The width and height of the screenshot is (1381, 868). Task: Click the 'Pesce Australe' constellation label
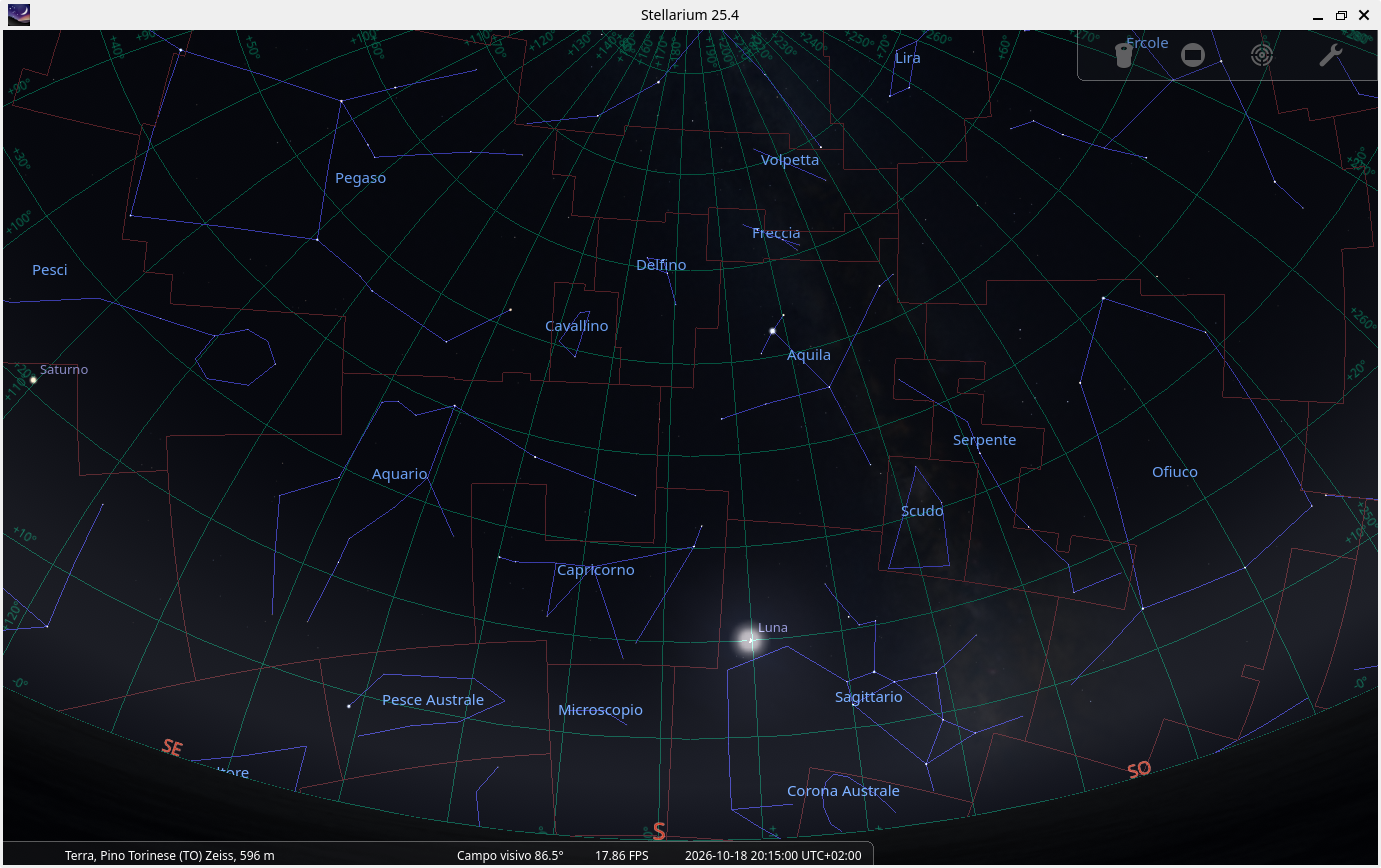(x=433, y=700)
